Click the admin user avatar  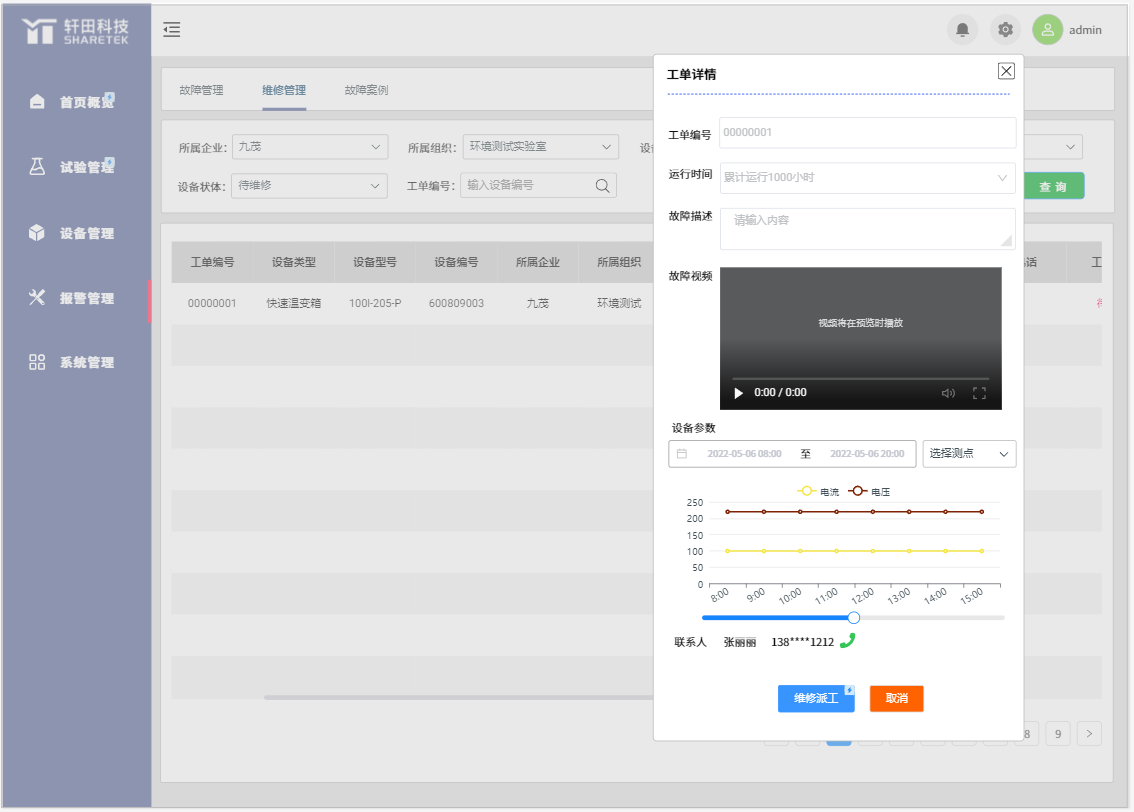coord(1047,30)
